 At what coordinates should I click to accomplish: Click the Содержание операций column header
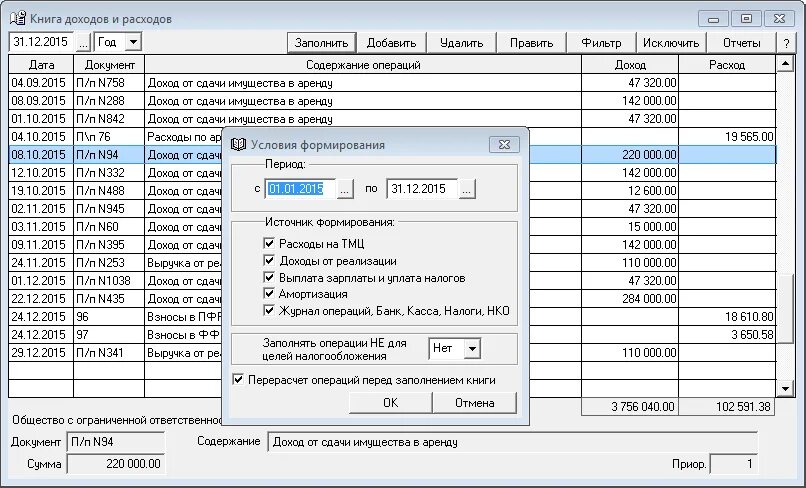[363, 65]
